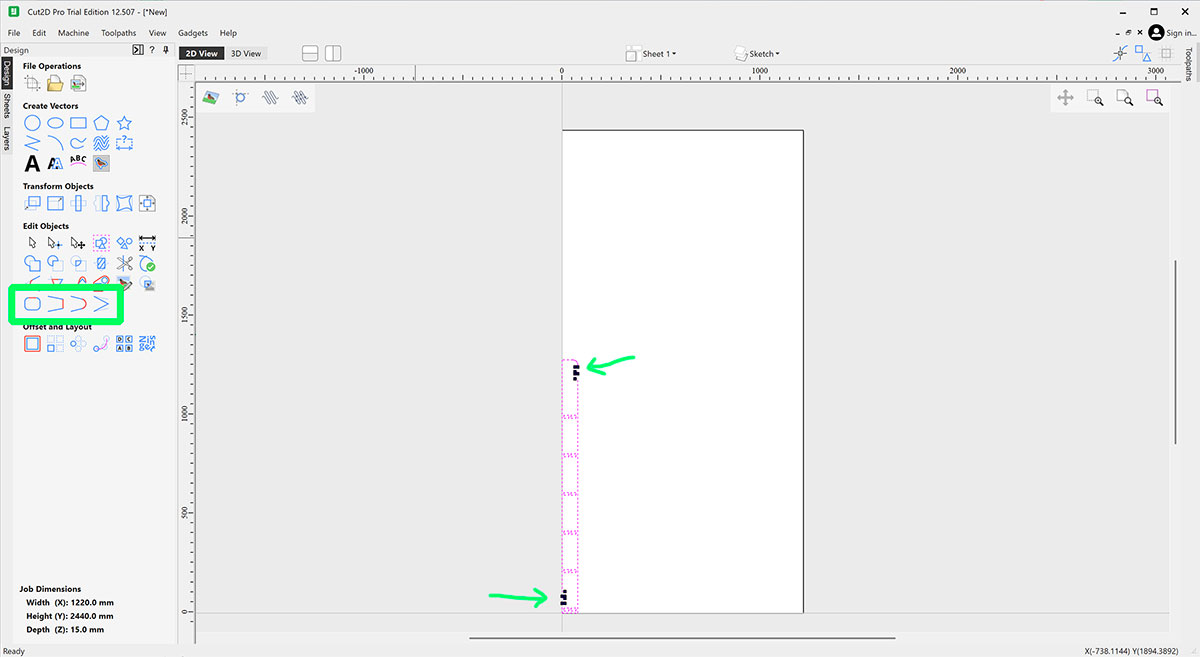Select the Text on Curve tool
1200x657 pixels.
pyautogui.click(x=78, y=163)
